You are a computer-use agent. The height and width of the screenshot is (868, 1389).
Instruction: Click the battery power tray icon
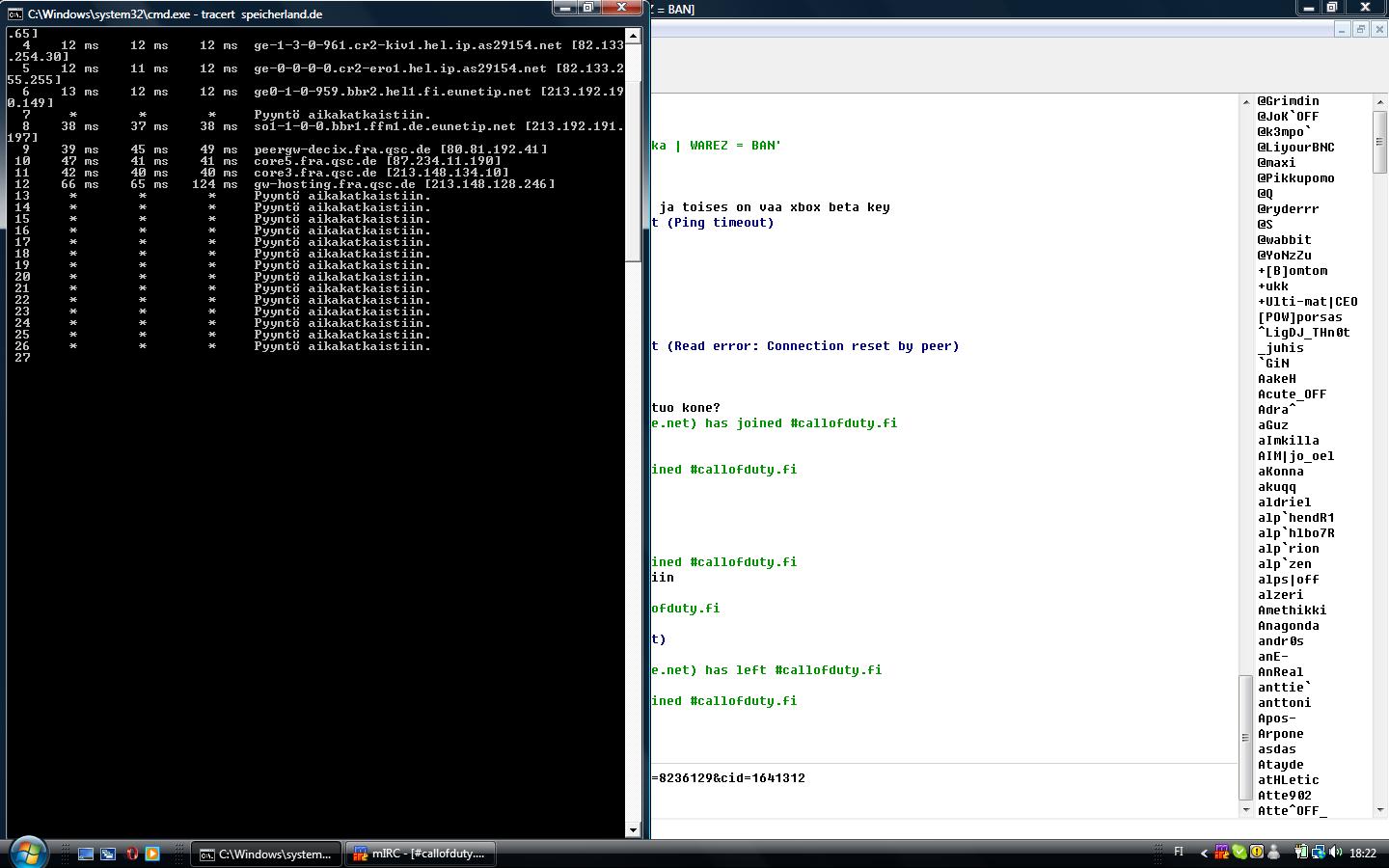(x=1300, y=853)
